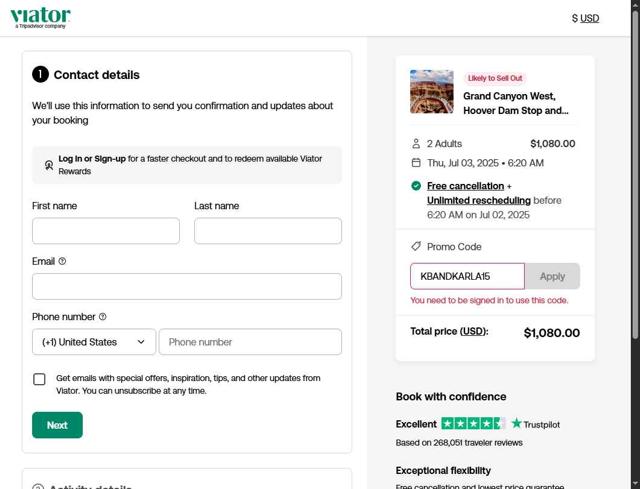The height and width of the screenshot is (489, 640).
Task: Open the Free cancellation link
Action: [x=465, y=186]
